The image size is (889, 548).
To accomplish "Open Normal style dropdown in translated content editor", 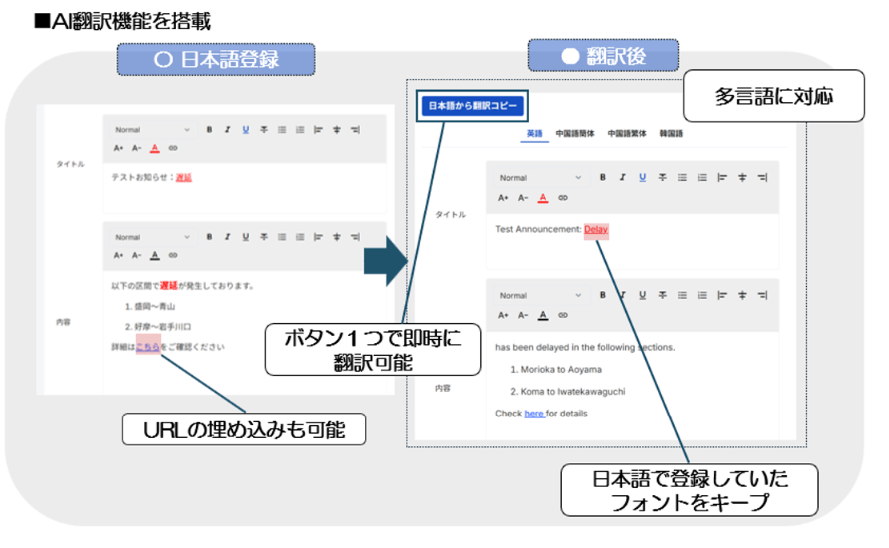I will (x=540, y=296).
